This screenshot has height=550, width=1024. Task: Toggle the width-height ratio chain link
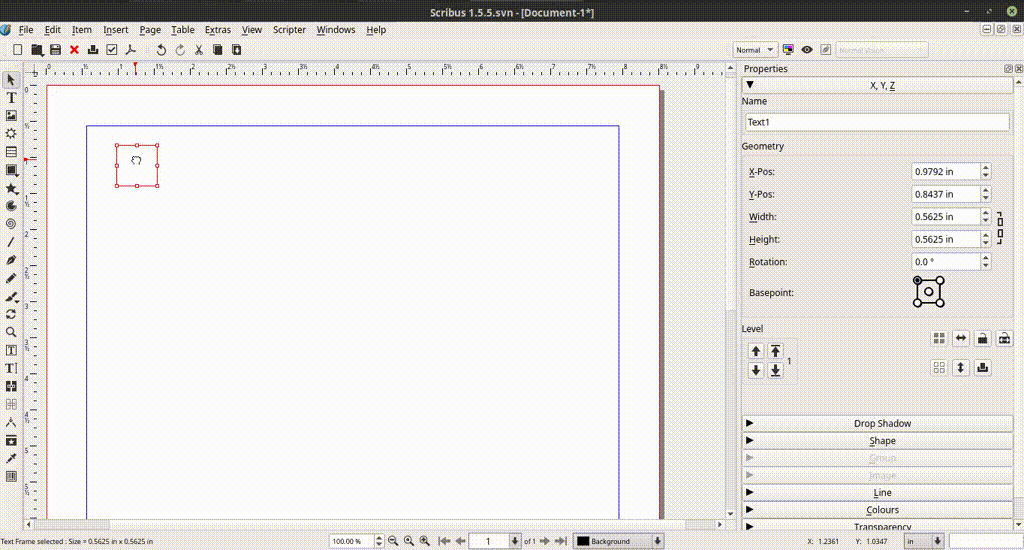click(x=999, y=228)
